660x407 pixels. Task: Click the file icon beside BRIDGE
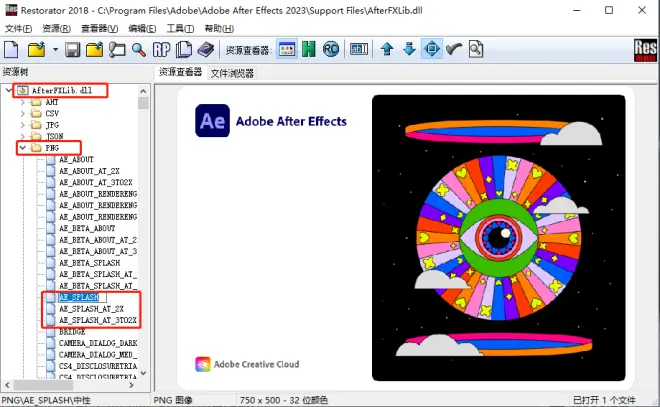tap(51, 332)
